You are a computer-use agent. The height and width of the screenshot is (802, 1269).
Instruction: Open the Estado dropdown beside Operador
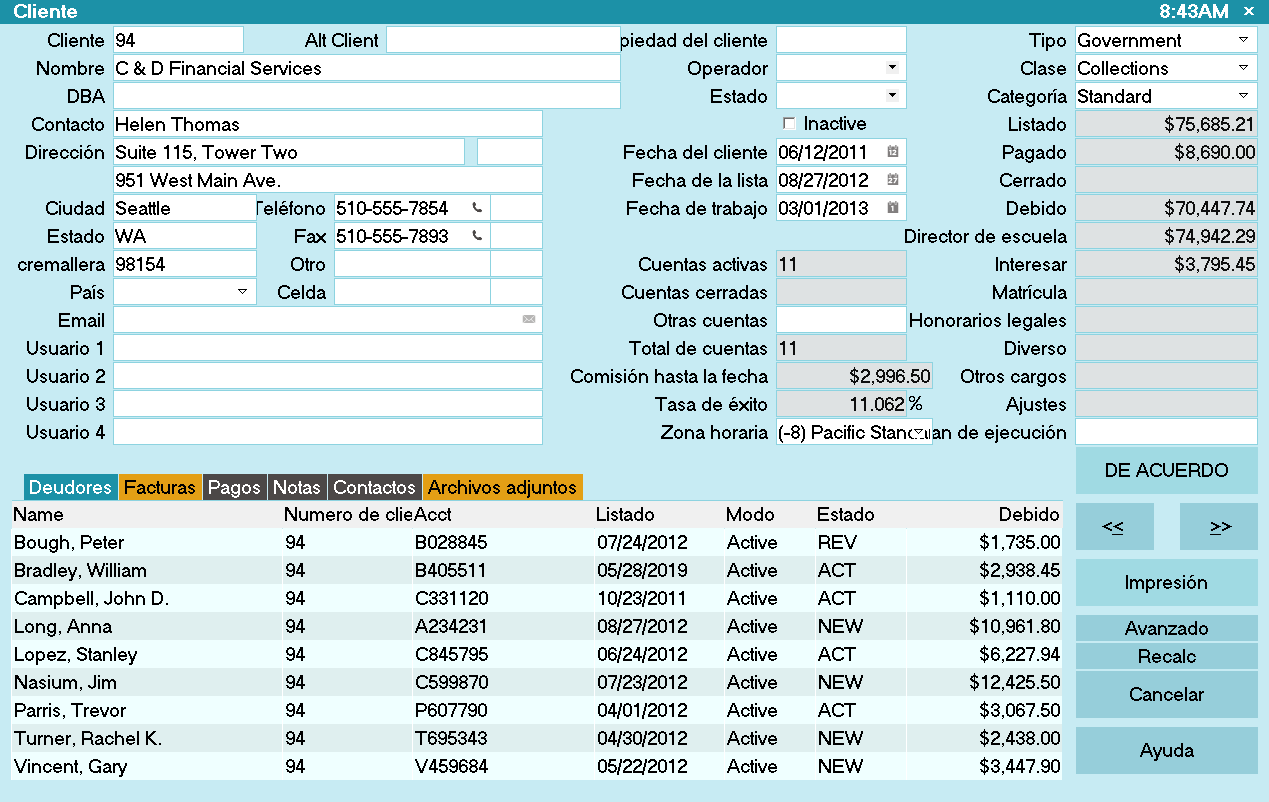click(891, 96)
